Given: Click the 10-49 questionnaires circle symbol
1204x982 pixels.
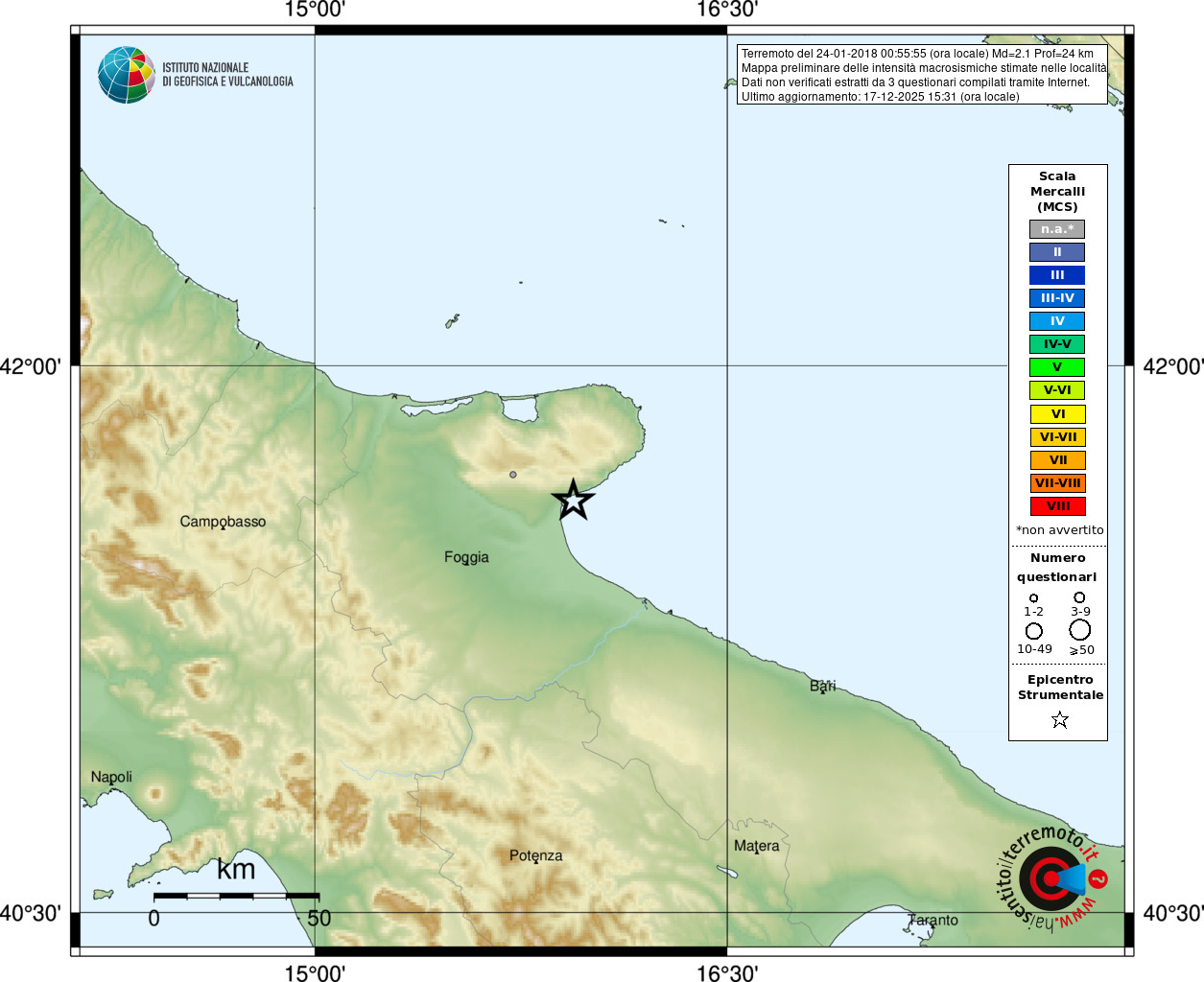Looking at the screenshot, I should 1034,631.
